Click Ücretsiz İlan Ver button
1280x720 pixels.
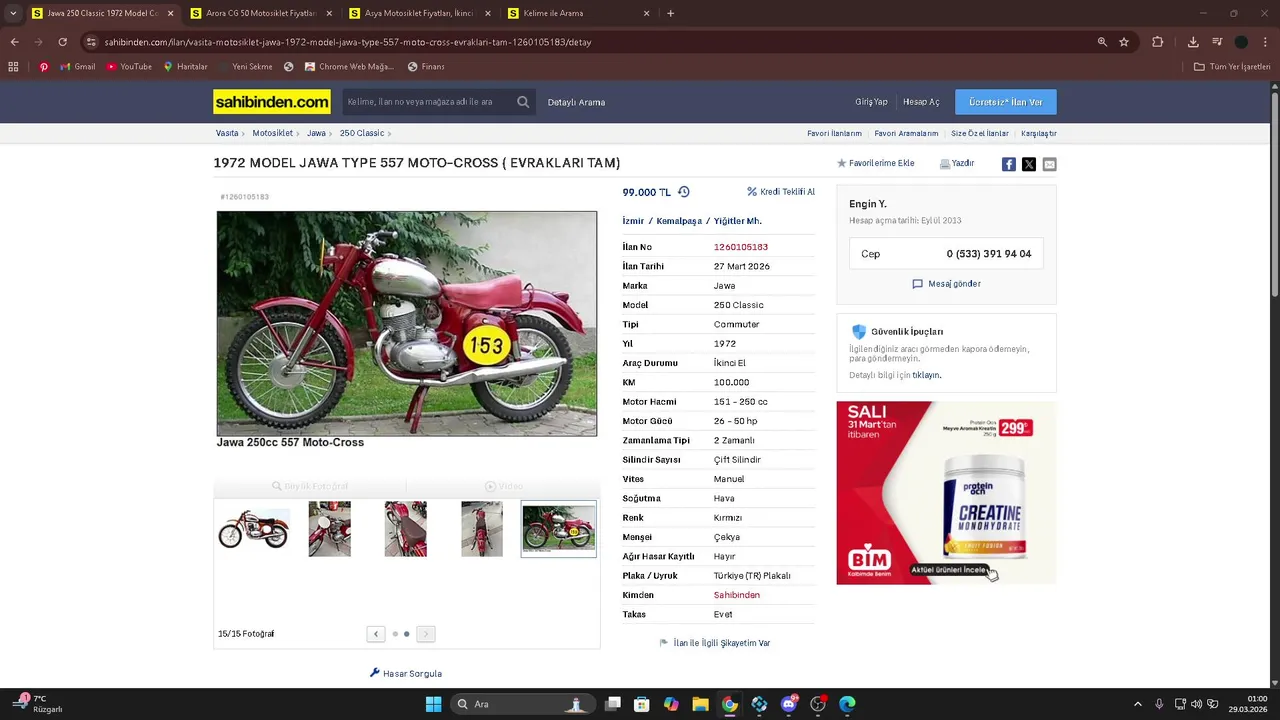pos(1006,102)
